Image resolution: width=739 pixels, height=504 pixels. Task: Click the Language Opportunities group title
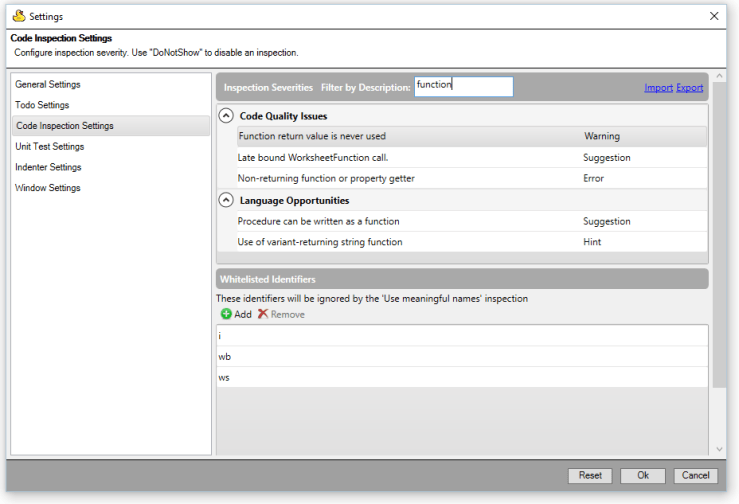295,200
